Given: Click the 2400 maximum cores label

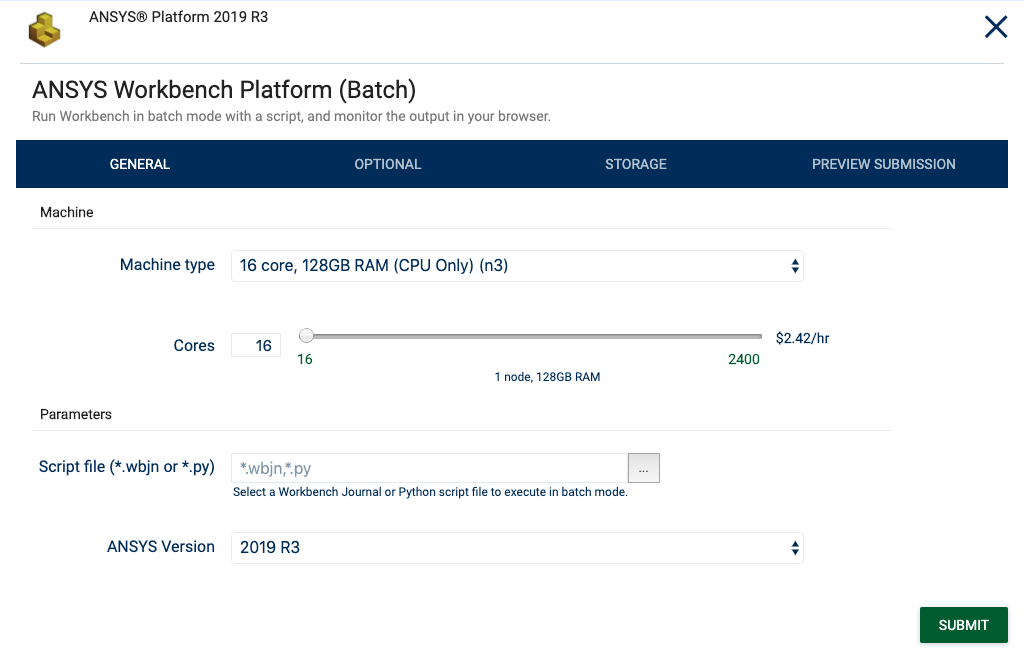Looking at the screenshot, I should [x=744, y=359].
